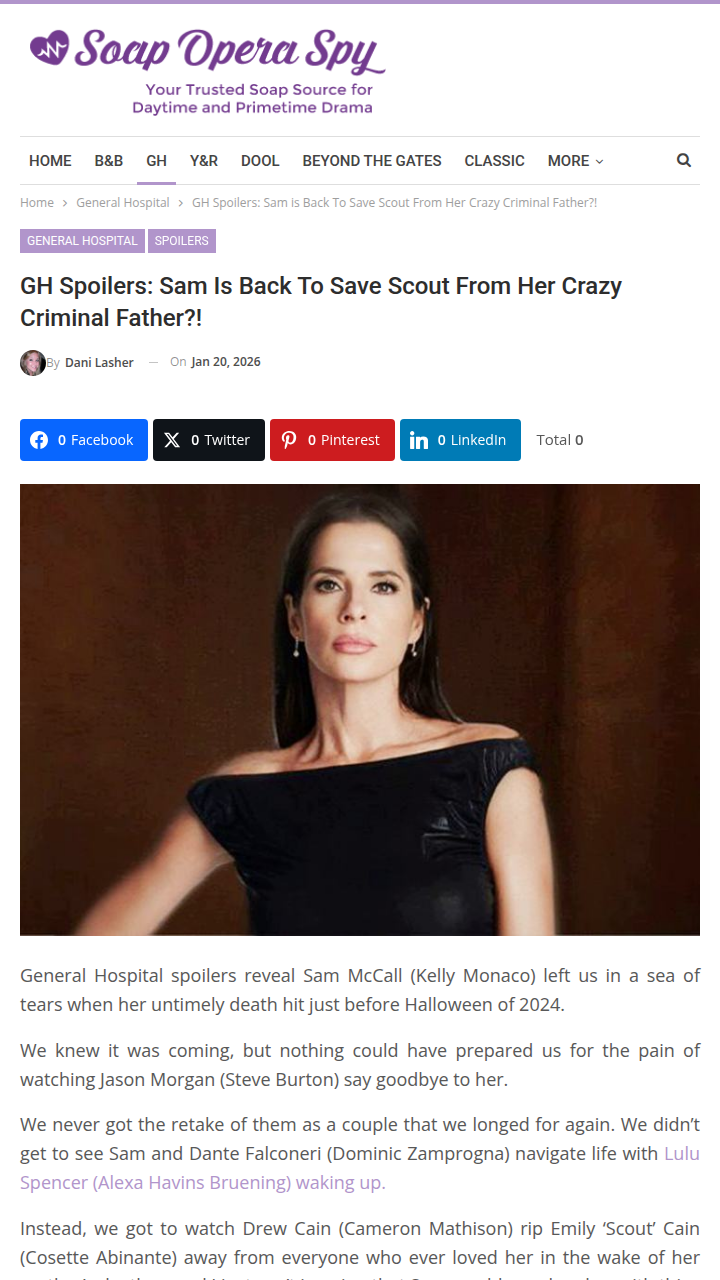720x1280 pixels.
Task: Select the CLASSIC menu item
Action: [494, 161]
